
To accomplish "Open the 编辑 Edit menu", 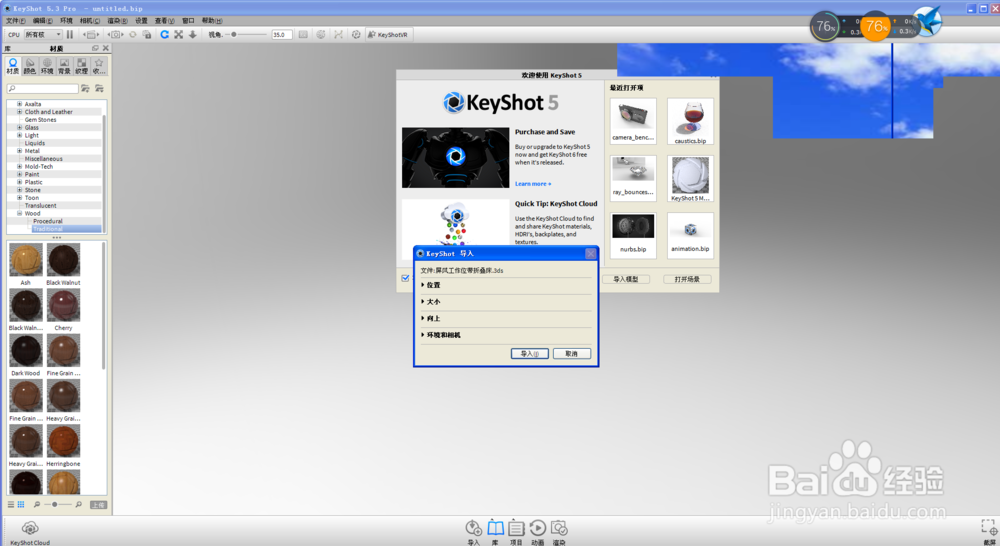I will point(43,20).
